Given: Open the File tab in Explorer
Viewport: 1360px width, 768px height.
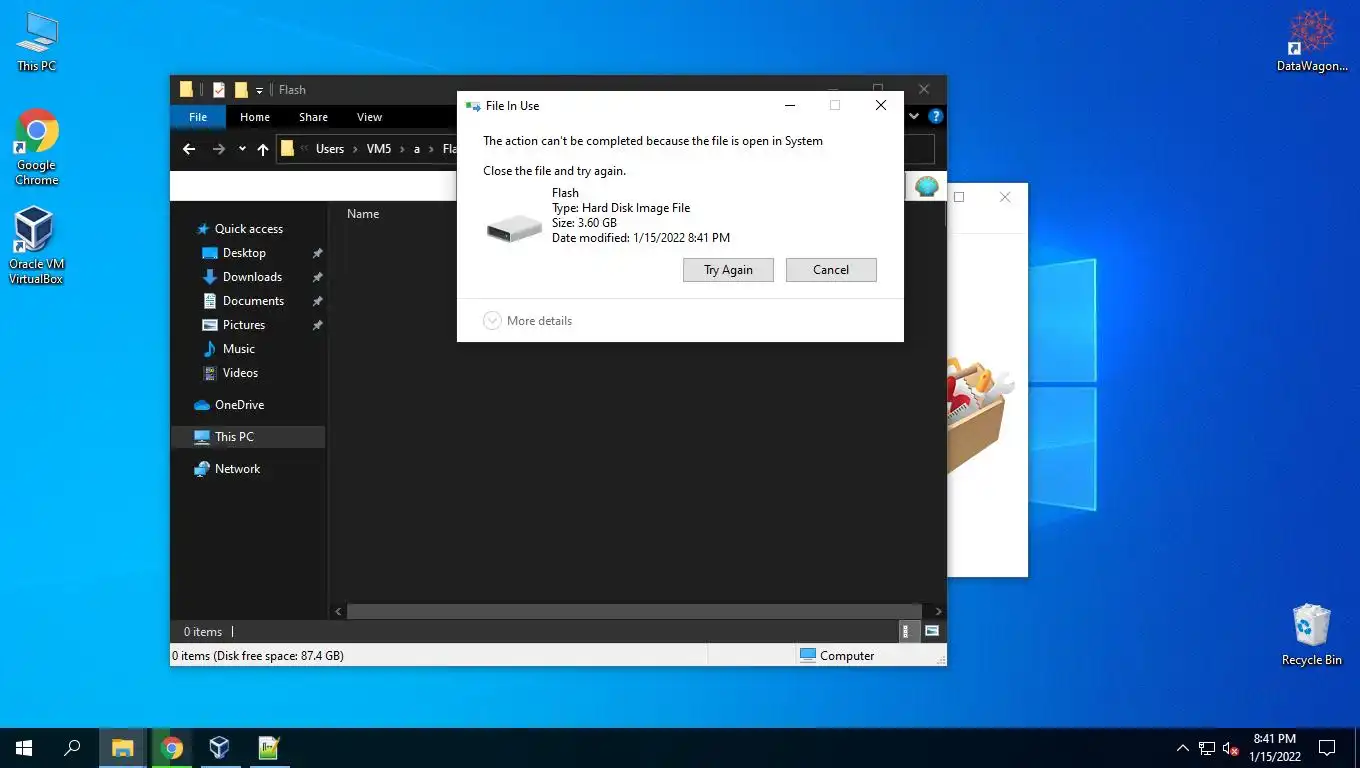Looking at the screenshot, I should coord(198,117).
